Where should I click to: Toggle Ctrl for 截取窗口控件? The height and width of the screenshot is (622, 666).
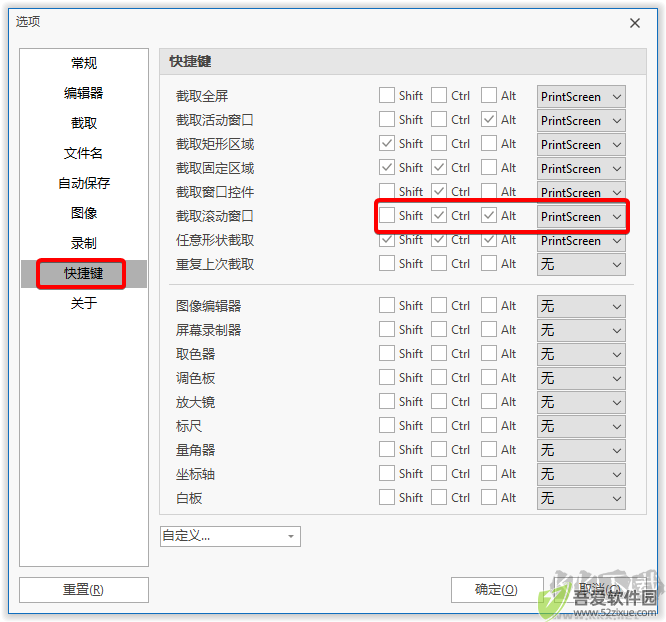tap(439, 191)
